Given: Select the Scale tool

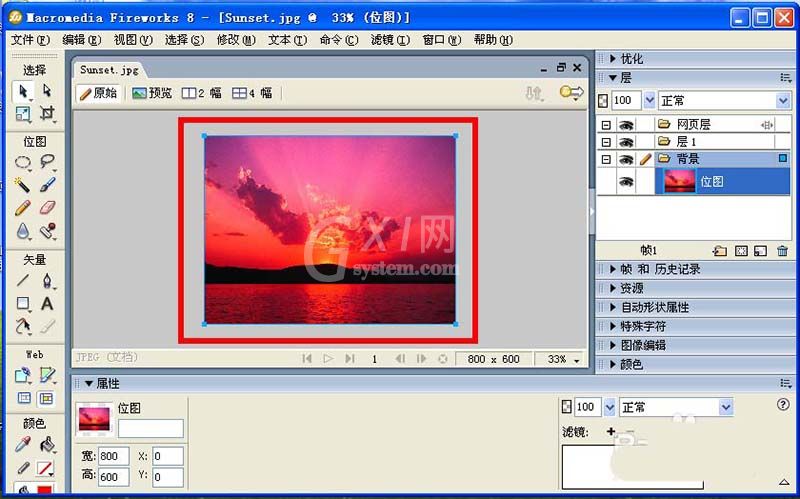Looking at the screenshot, I should (23, 113).
